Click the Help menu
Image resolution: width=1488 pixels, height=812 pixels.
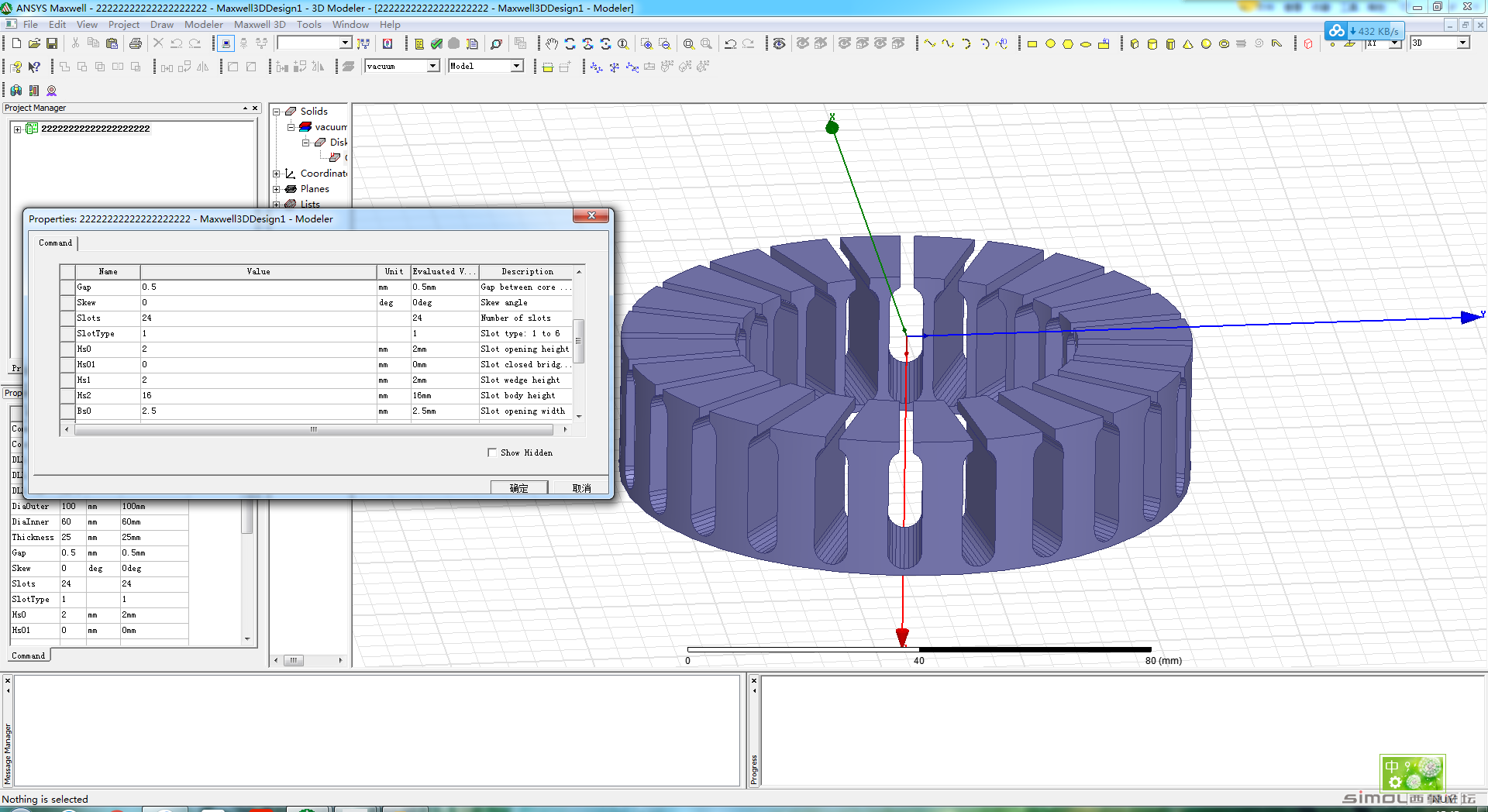[390, 25]
